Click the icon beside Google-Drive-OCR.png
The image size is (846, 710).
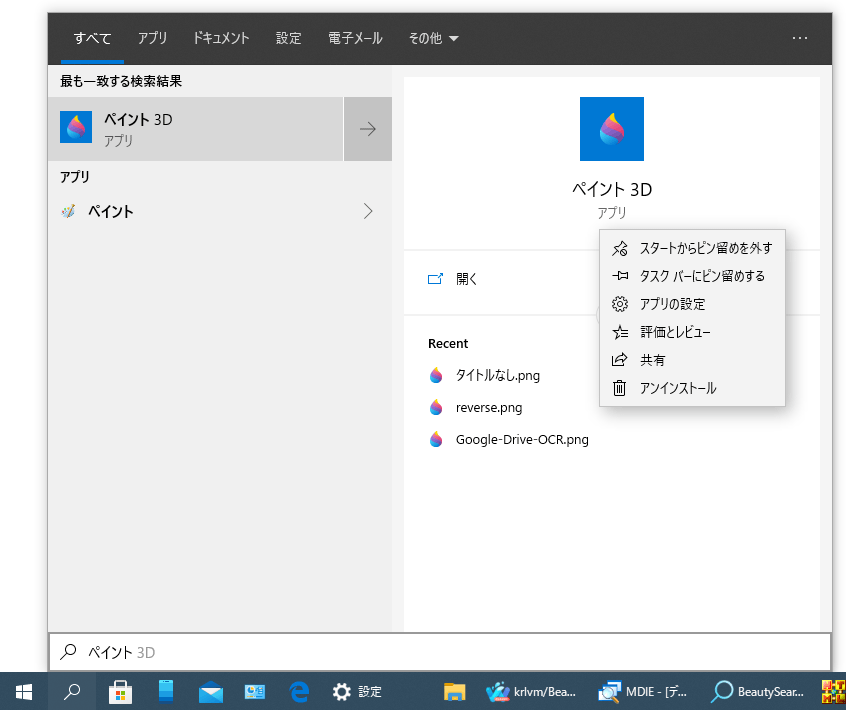coord(436,440)
